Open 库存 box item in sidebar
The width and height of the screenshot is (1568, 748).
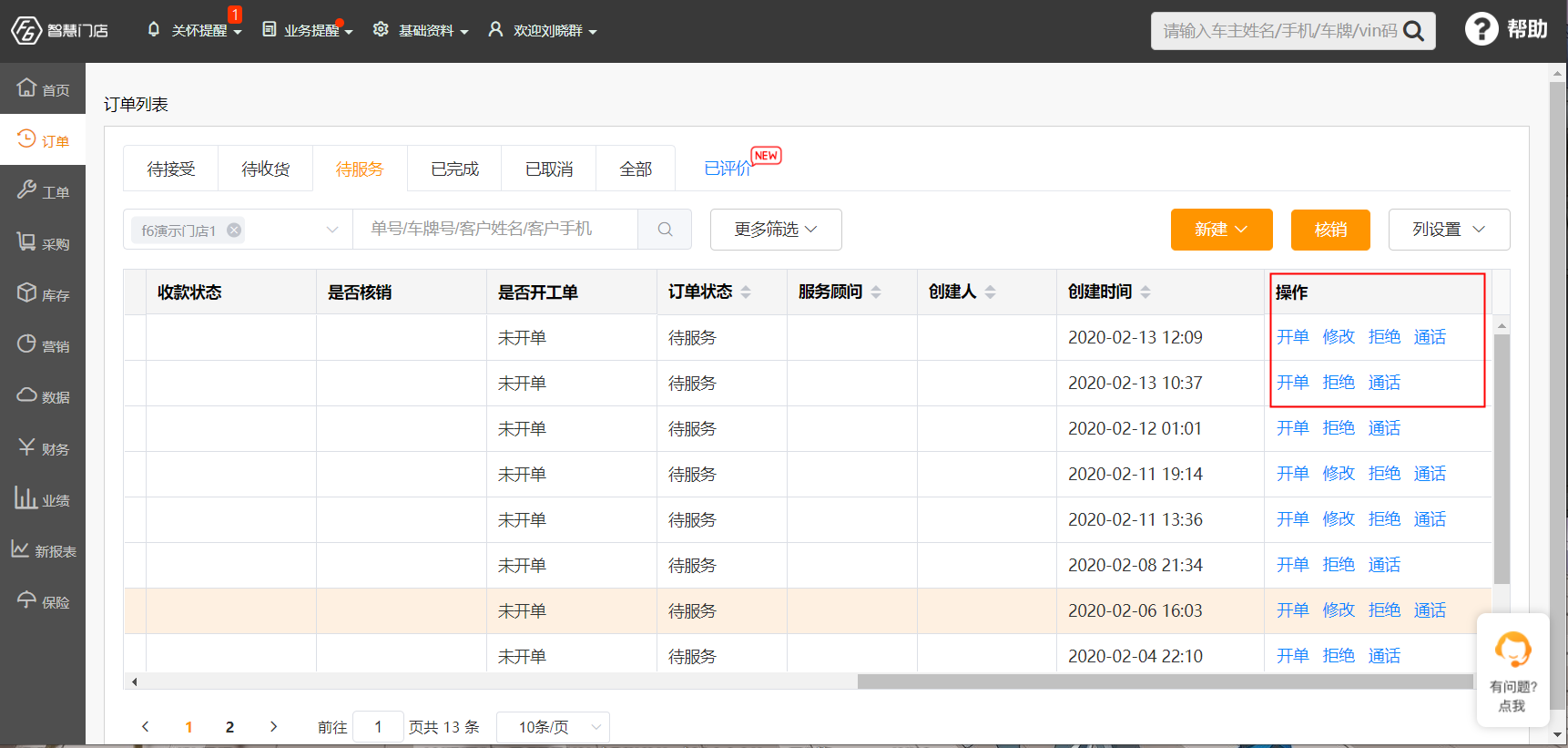pos(43,293)
